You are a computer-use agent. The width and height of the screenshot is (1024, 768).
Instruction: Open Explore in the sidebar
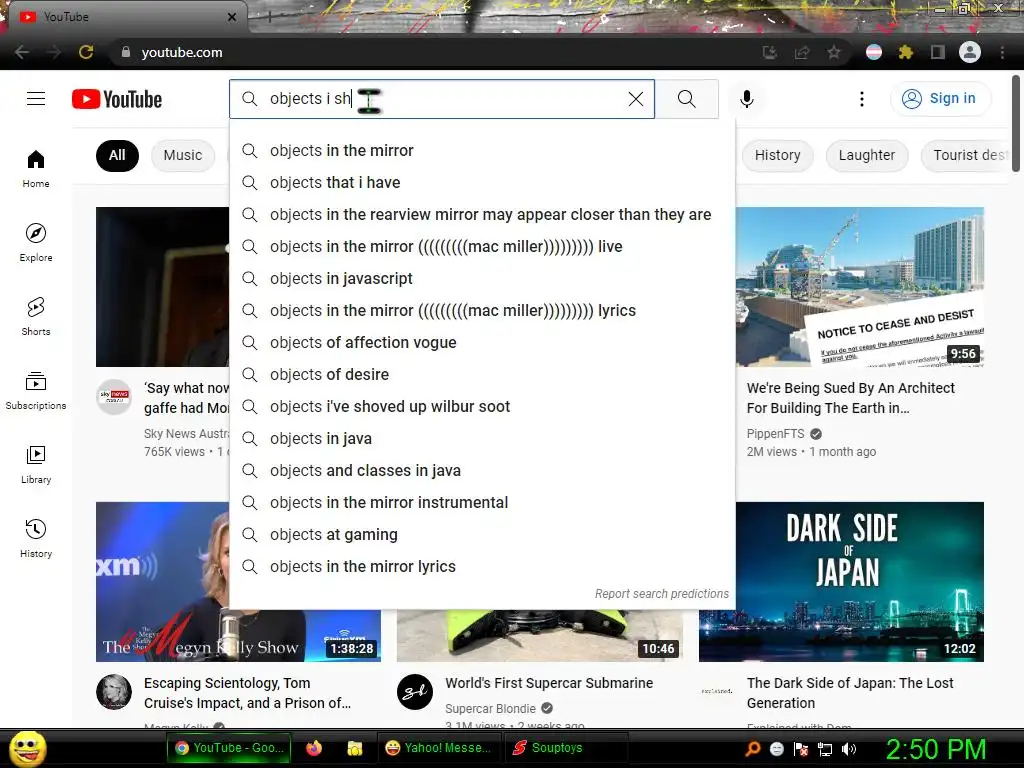36,242
